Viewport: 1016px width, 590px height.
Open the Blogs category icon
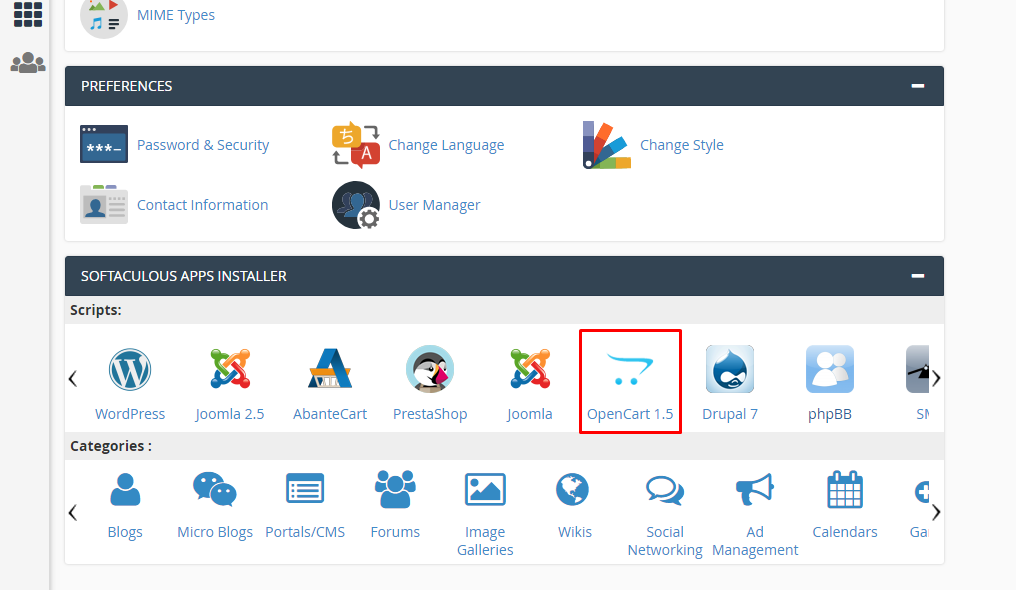pyautogui.click(x=125, y=490)
